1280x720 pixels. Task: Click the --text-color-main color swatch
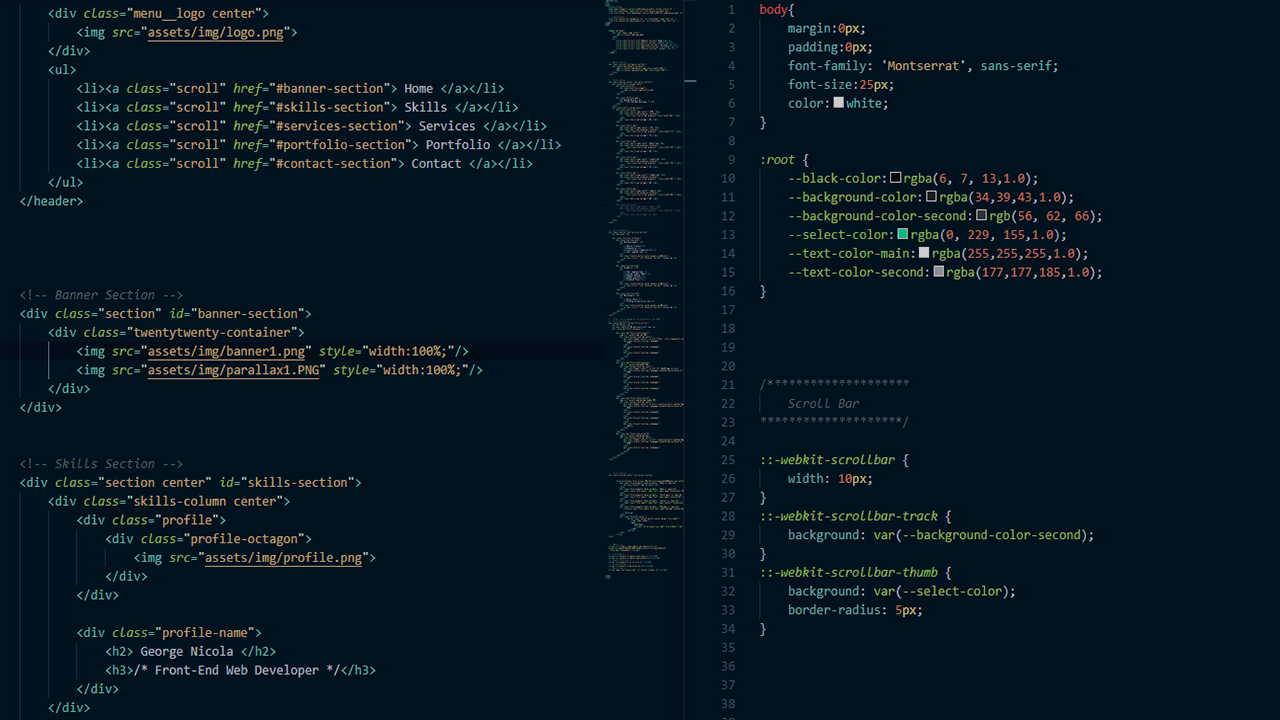click(x=924, y=254)
